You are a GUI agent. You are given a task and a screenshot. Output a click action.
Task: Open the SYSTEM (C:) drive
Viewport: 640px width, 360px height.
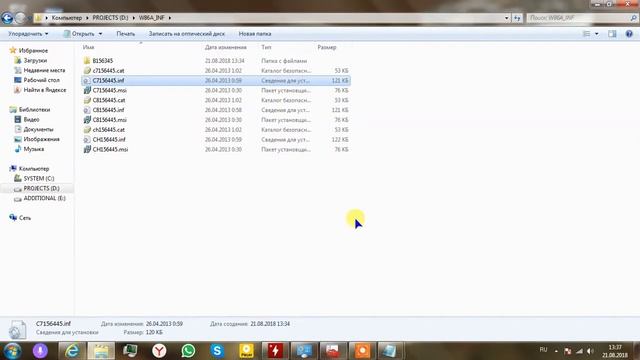(x=39, y=178)
